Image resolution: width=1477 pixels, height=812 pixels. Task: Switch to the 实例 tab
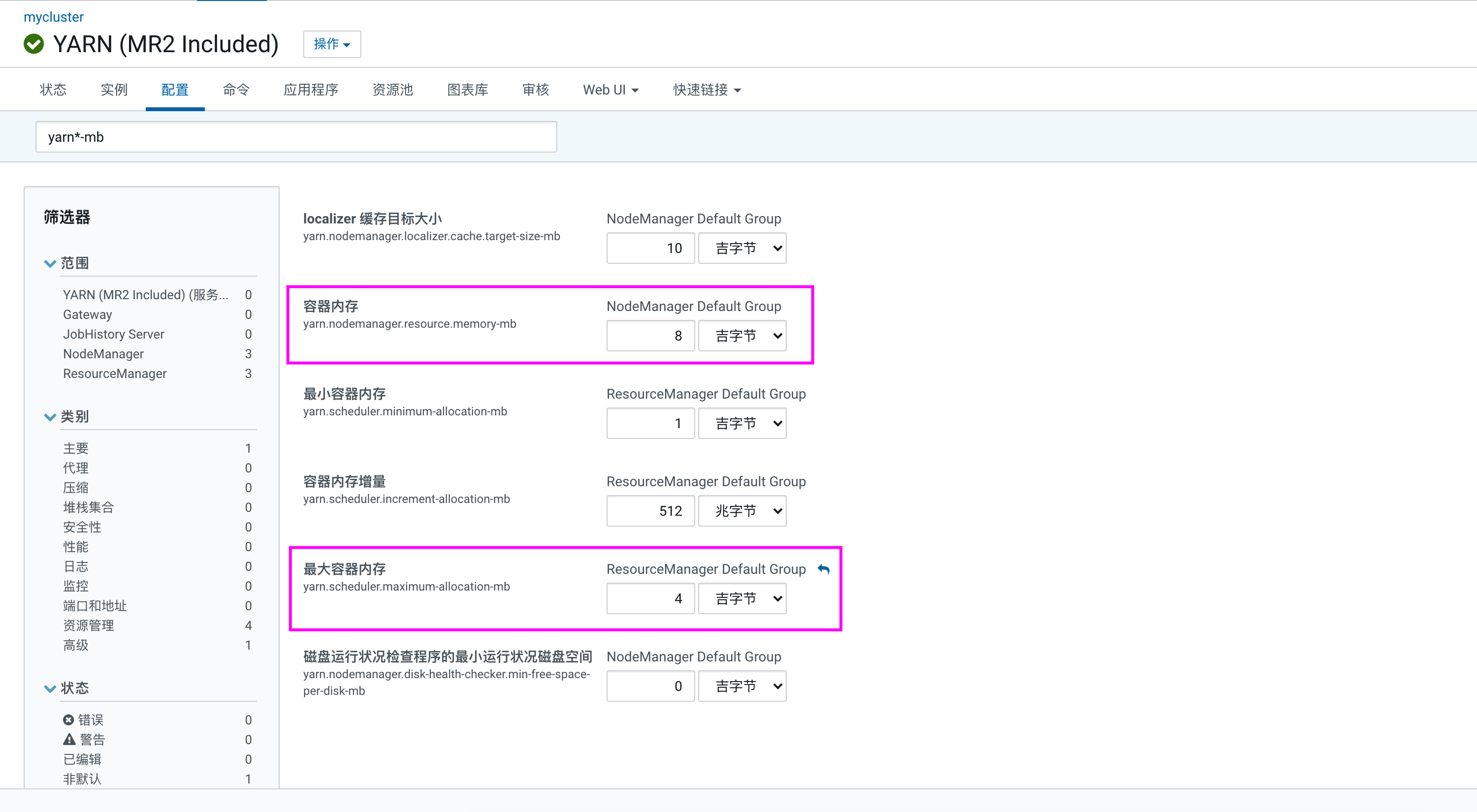click(114, 90)
